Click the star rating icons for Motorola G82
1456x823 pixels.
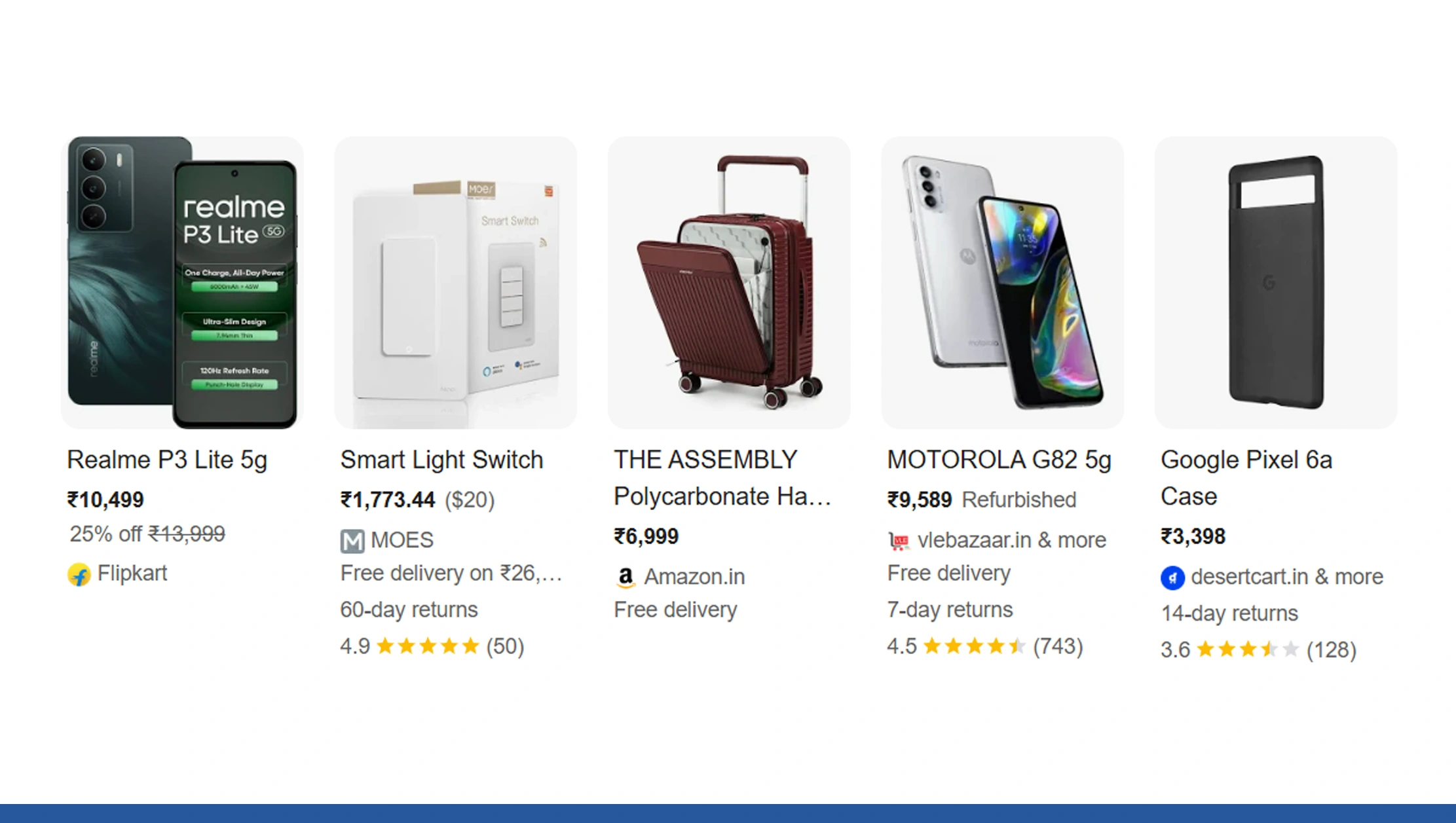click(x=974, y=646)
